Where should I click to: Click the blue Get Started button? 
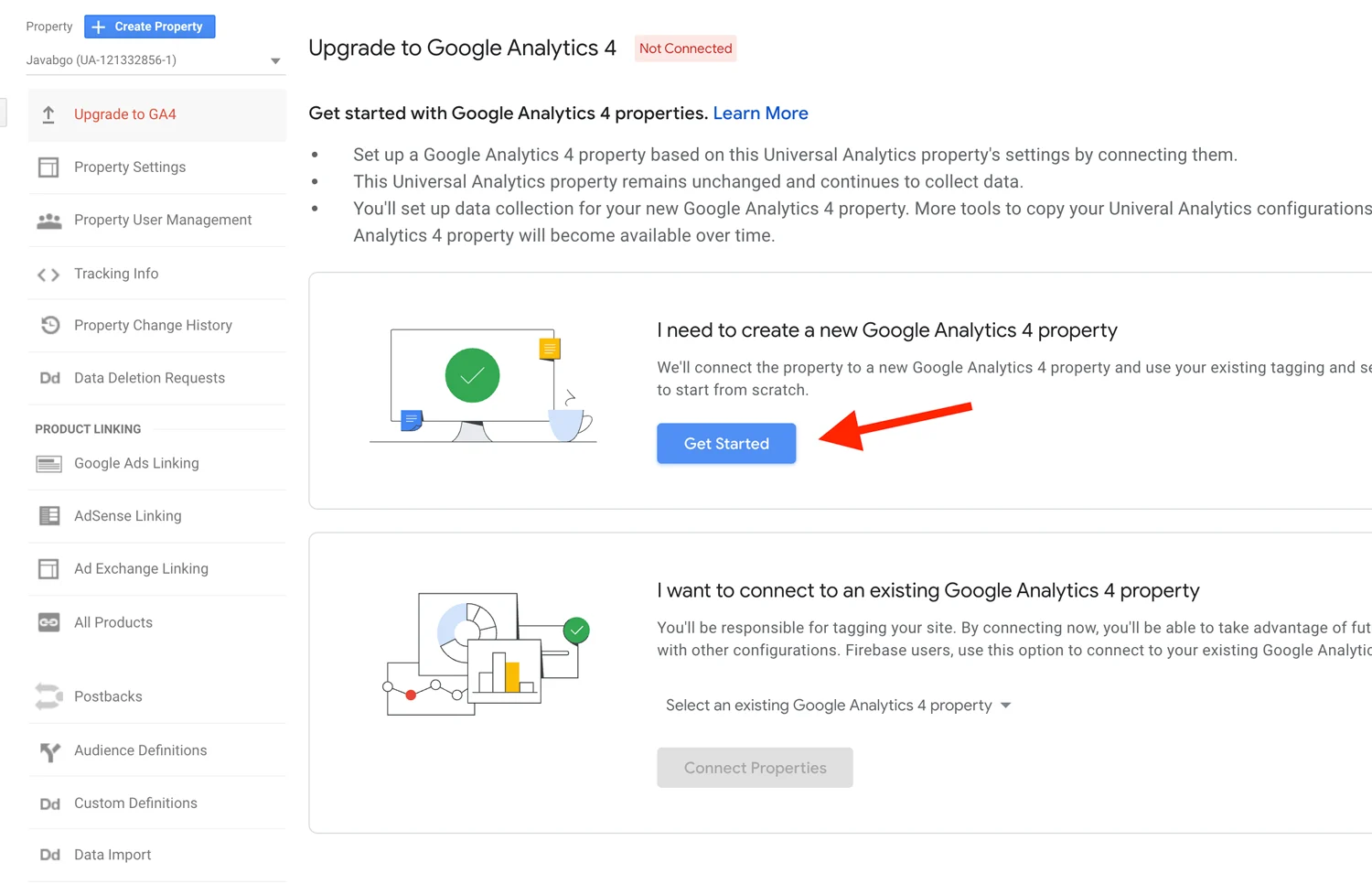[726, 444]
